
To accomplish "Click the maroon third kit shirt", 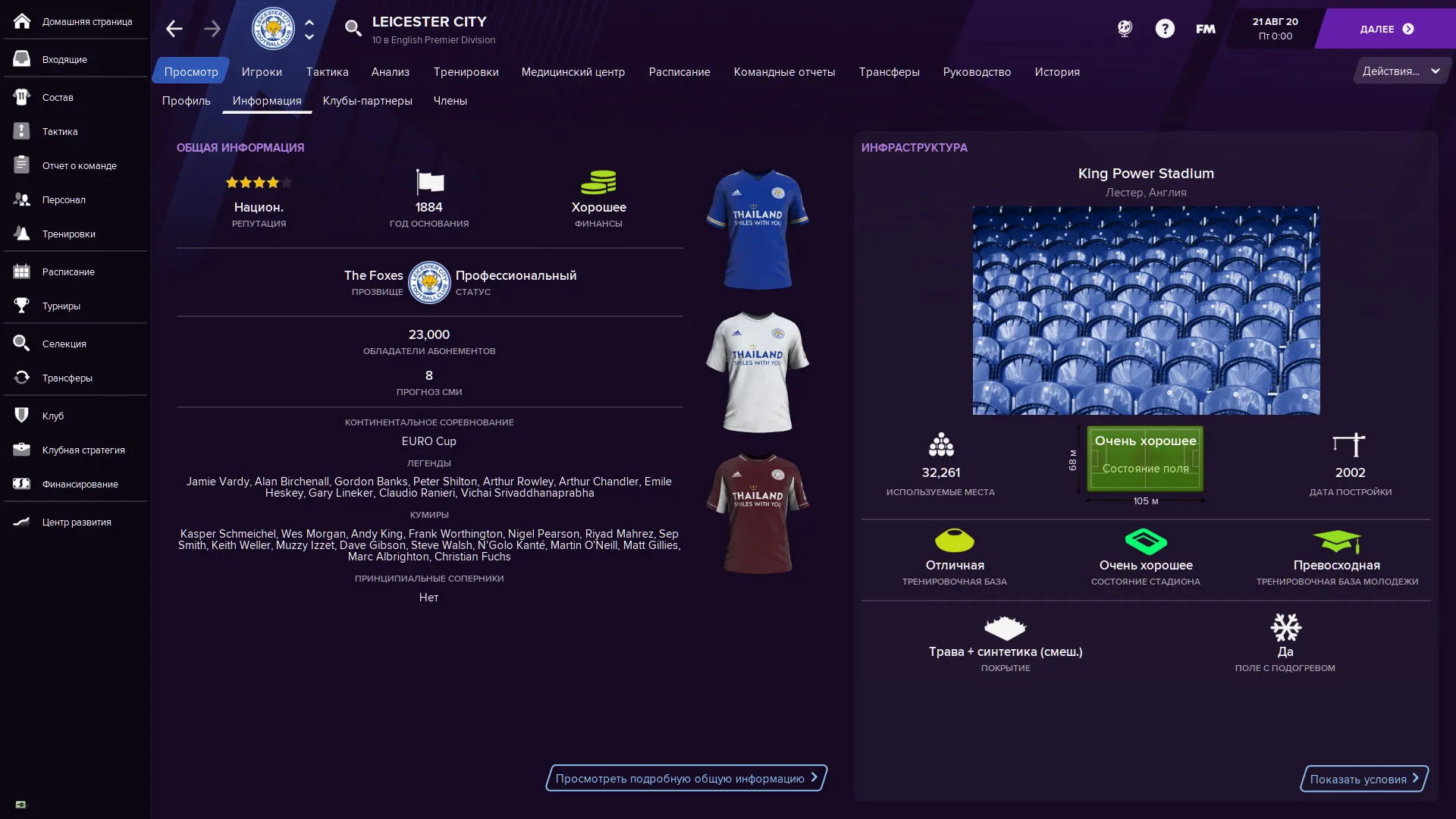I will point(758,513).
